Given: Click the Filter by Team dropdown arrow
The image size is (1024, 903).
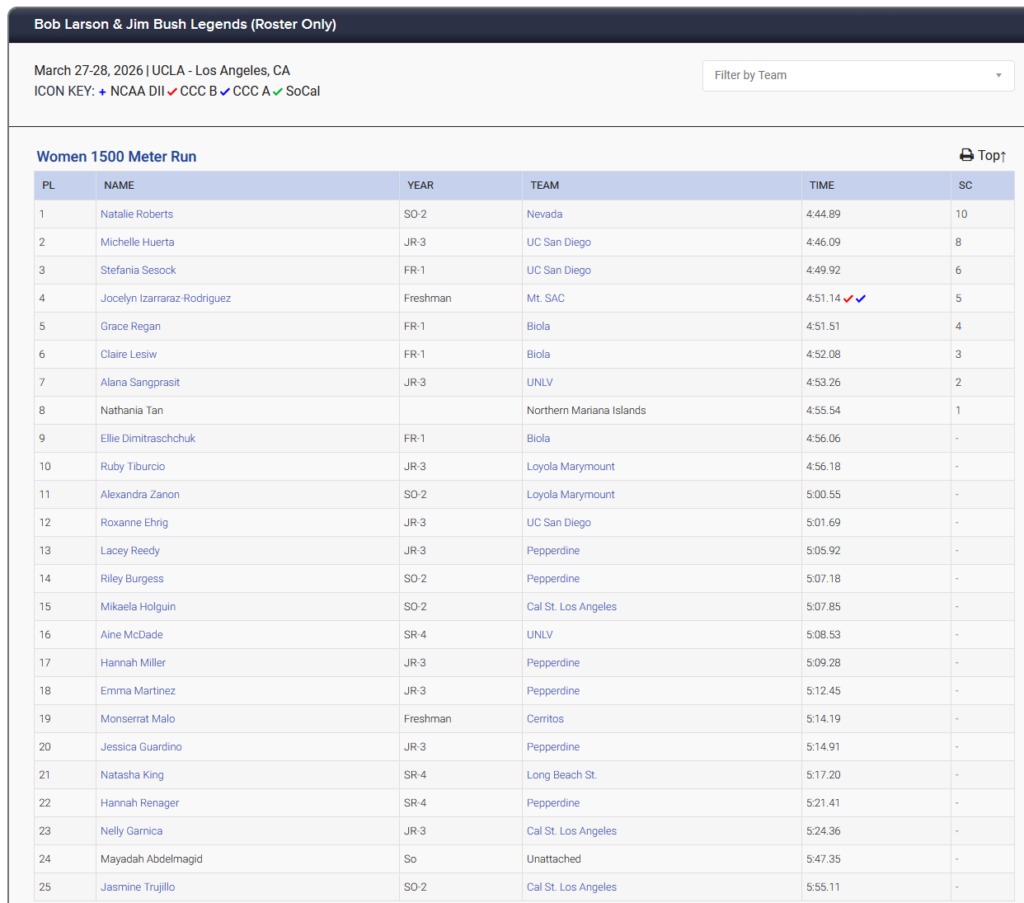Looking at the screenshot, I should click(998, 75).
